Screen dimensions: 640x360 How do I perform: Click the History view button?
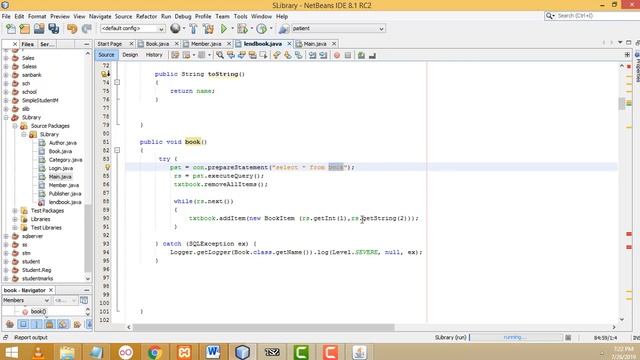click(154, 55)
